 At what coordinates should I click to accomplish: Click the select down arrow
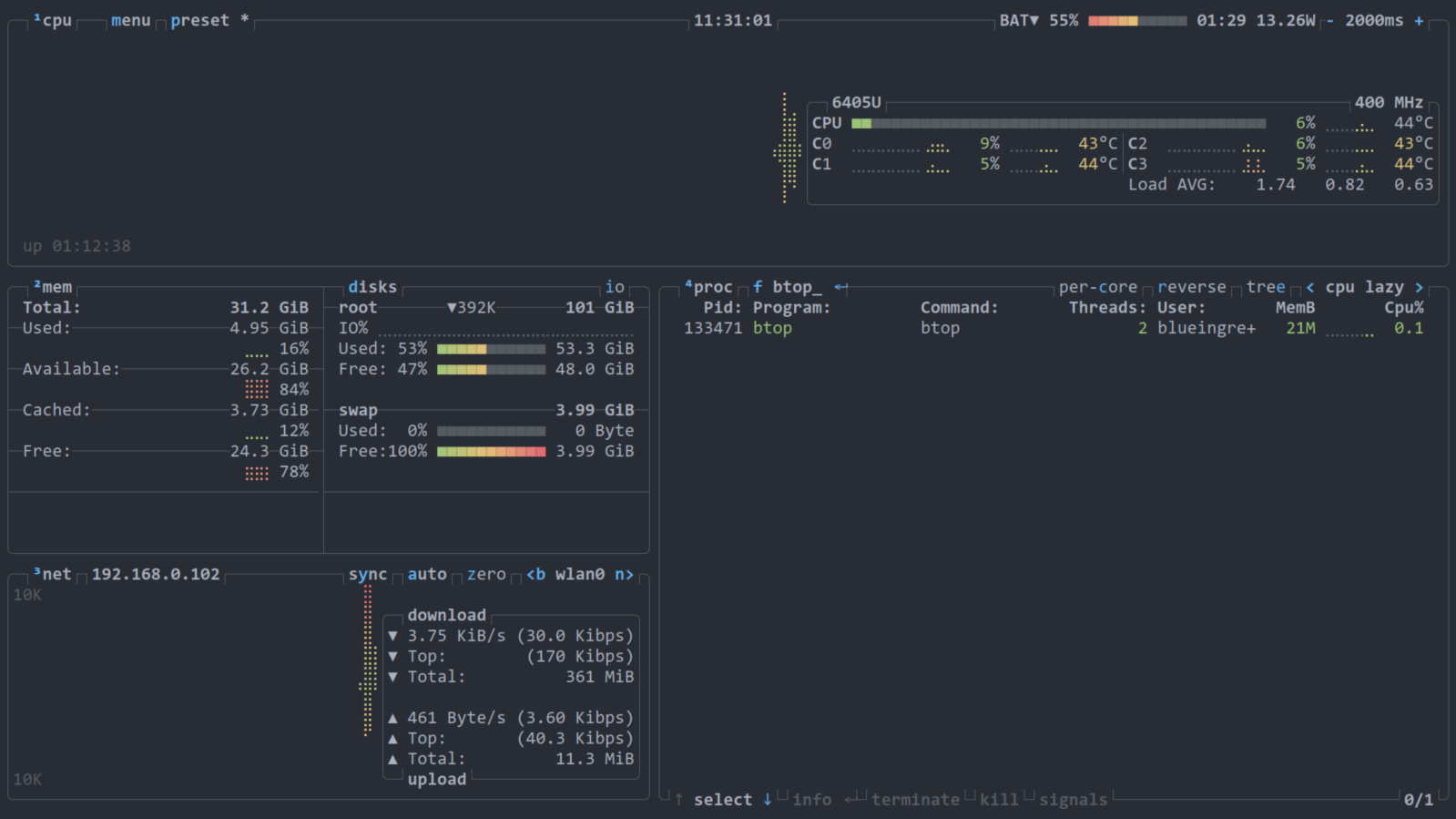(768, 800)
